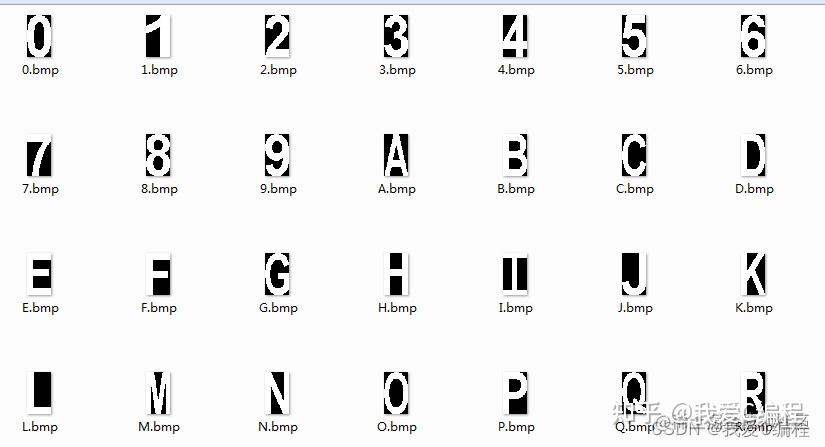Click the file name label 5.bmp
825x447 pixels.
635,70
